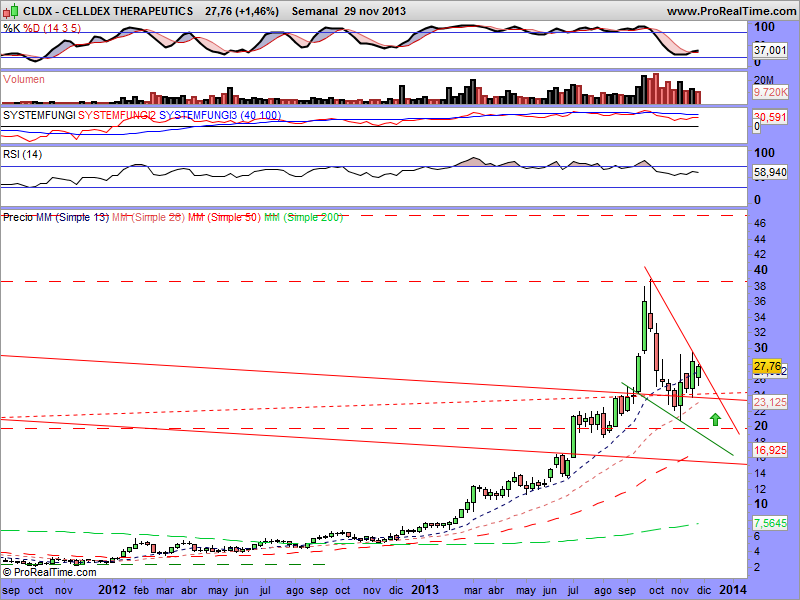Click the MM (Simple 200) green label
Screen dimensions: 800x600
click(303, 217)
